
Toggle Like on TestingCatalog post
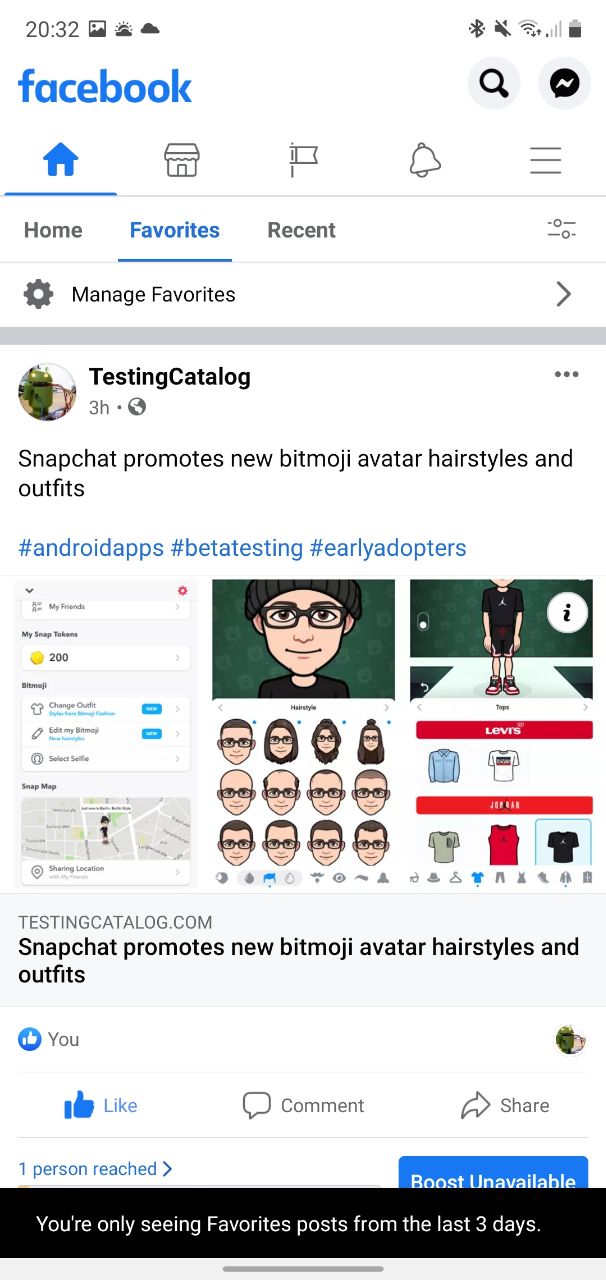point(101,1105)
